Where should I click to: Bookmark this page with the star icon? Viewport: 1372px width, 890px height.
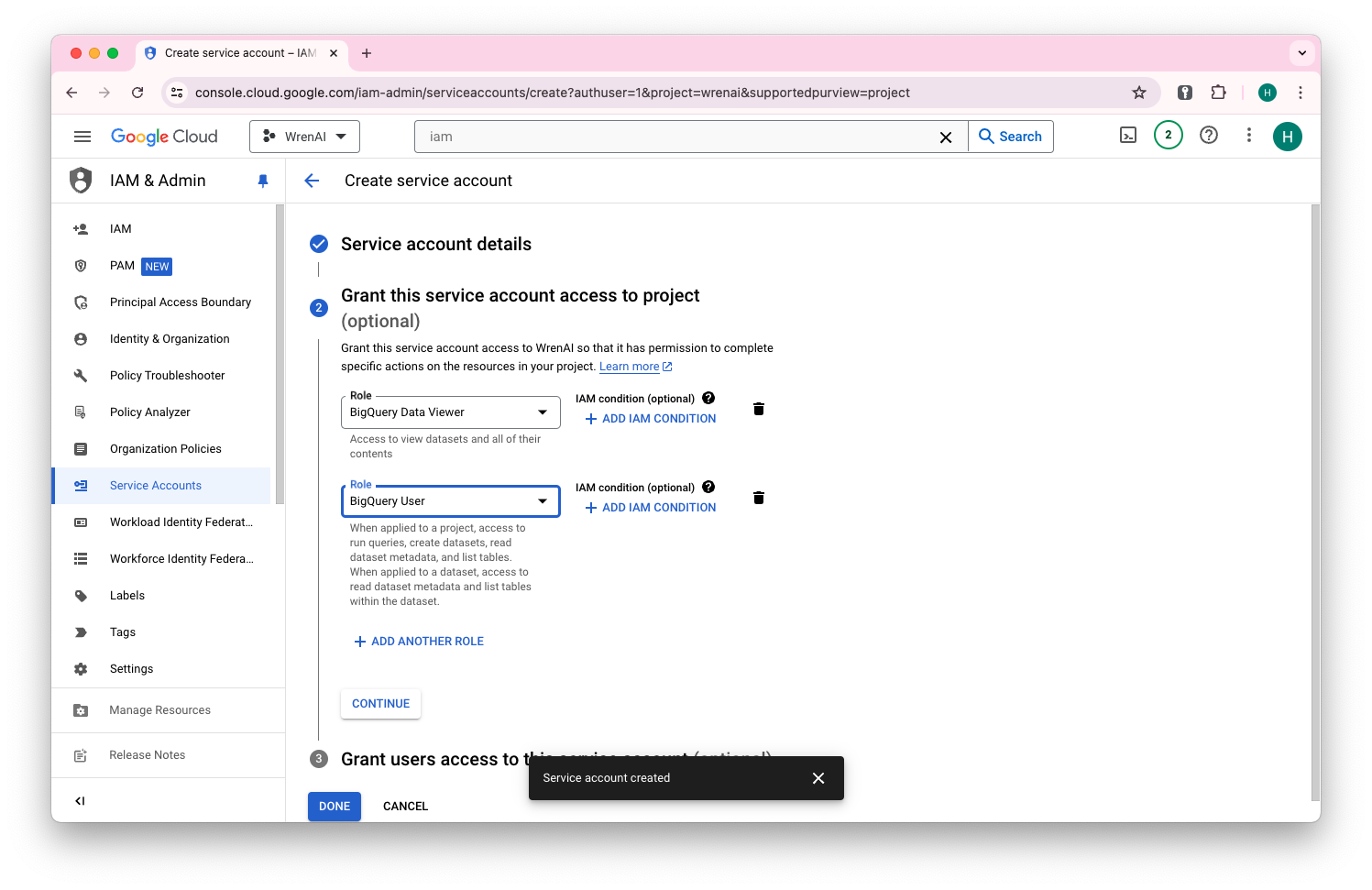1139,93
